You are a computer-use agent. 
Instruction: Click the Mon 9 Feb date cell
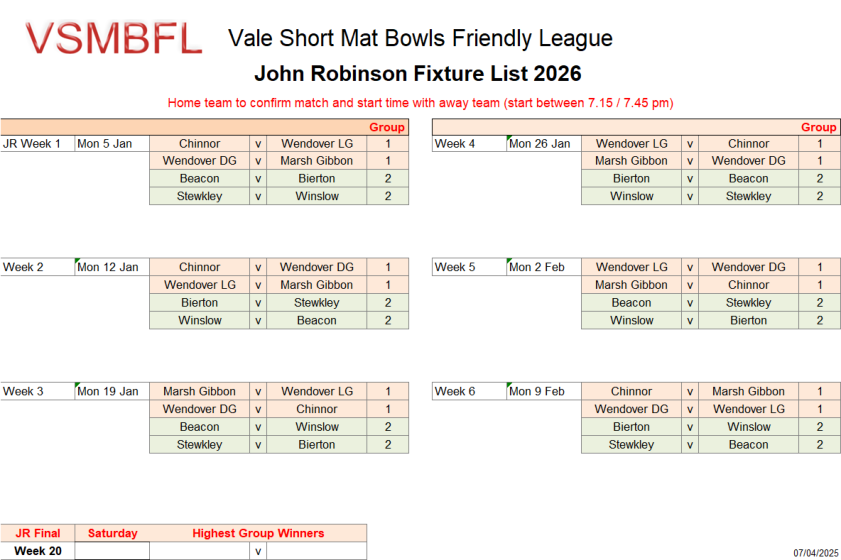[544, 392]
